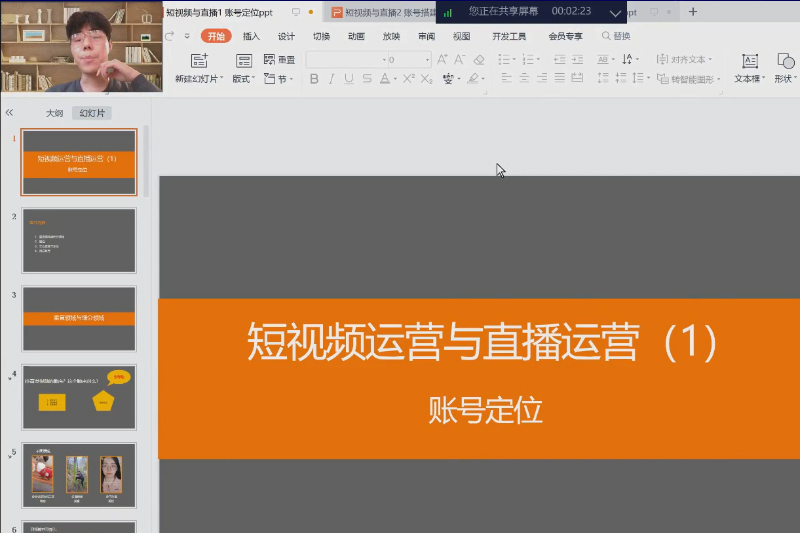
Task: Click the Underline formatting icon
Action: pyautogui.click(x=348, y=79)
